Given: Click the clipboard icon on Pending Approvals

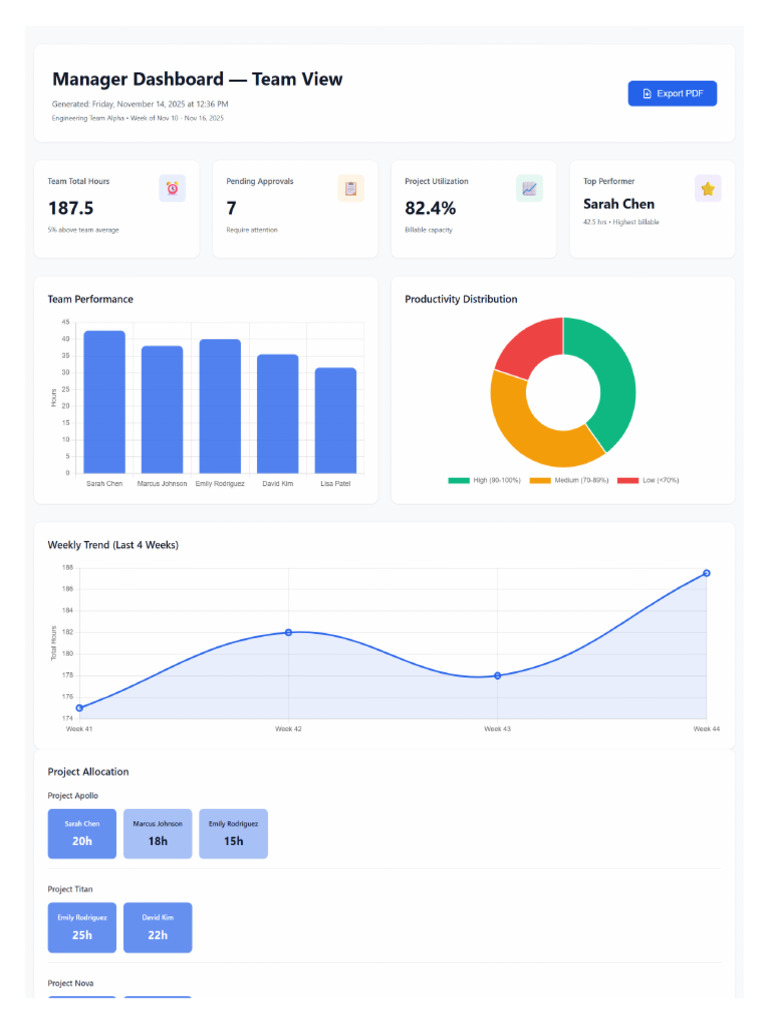Looking at the screenshot, I should pos(351,189).
